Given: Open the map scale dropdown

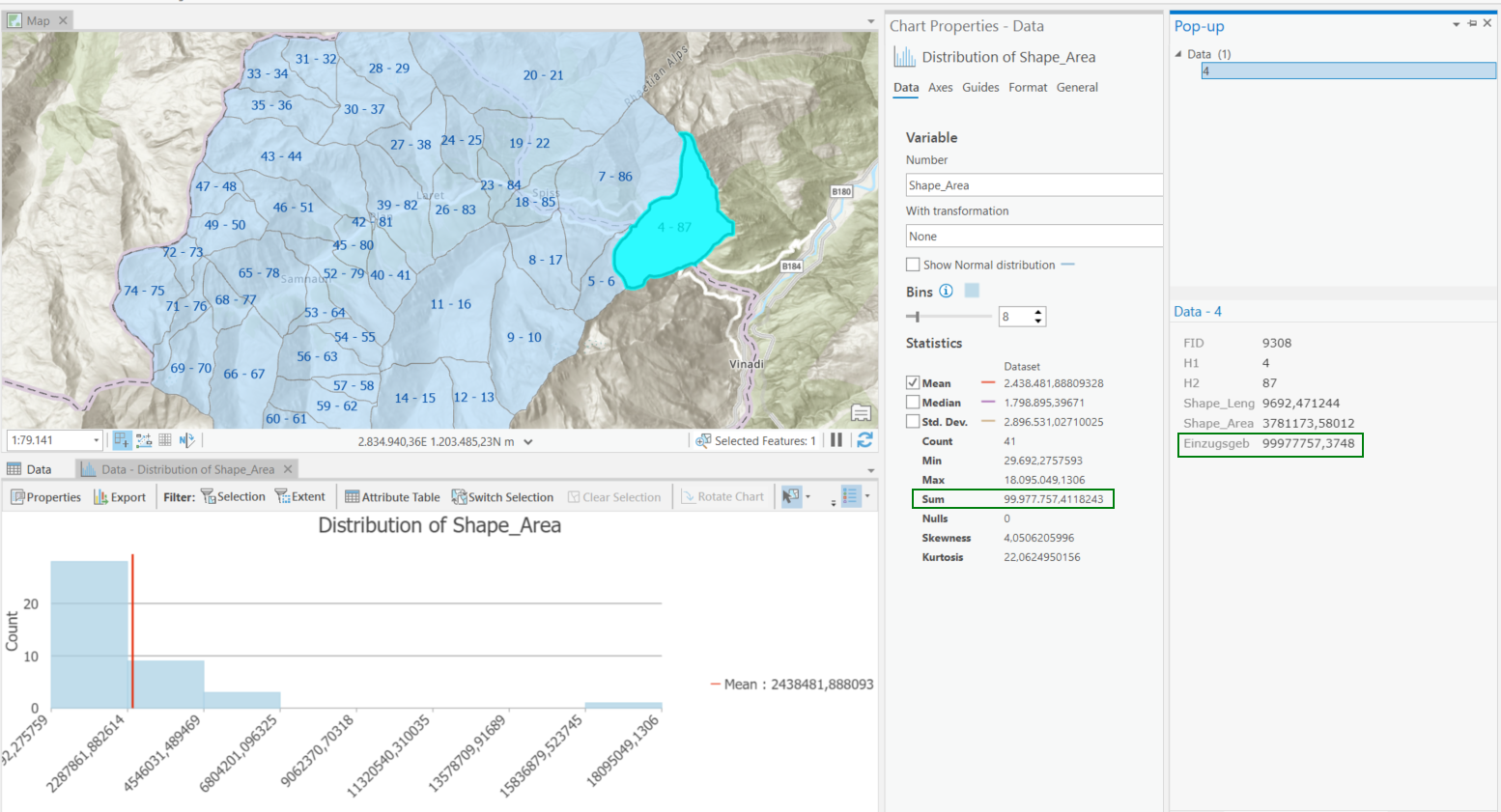Looking at the screenshot, I should point(96,440).
